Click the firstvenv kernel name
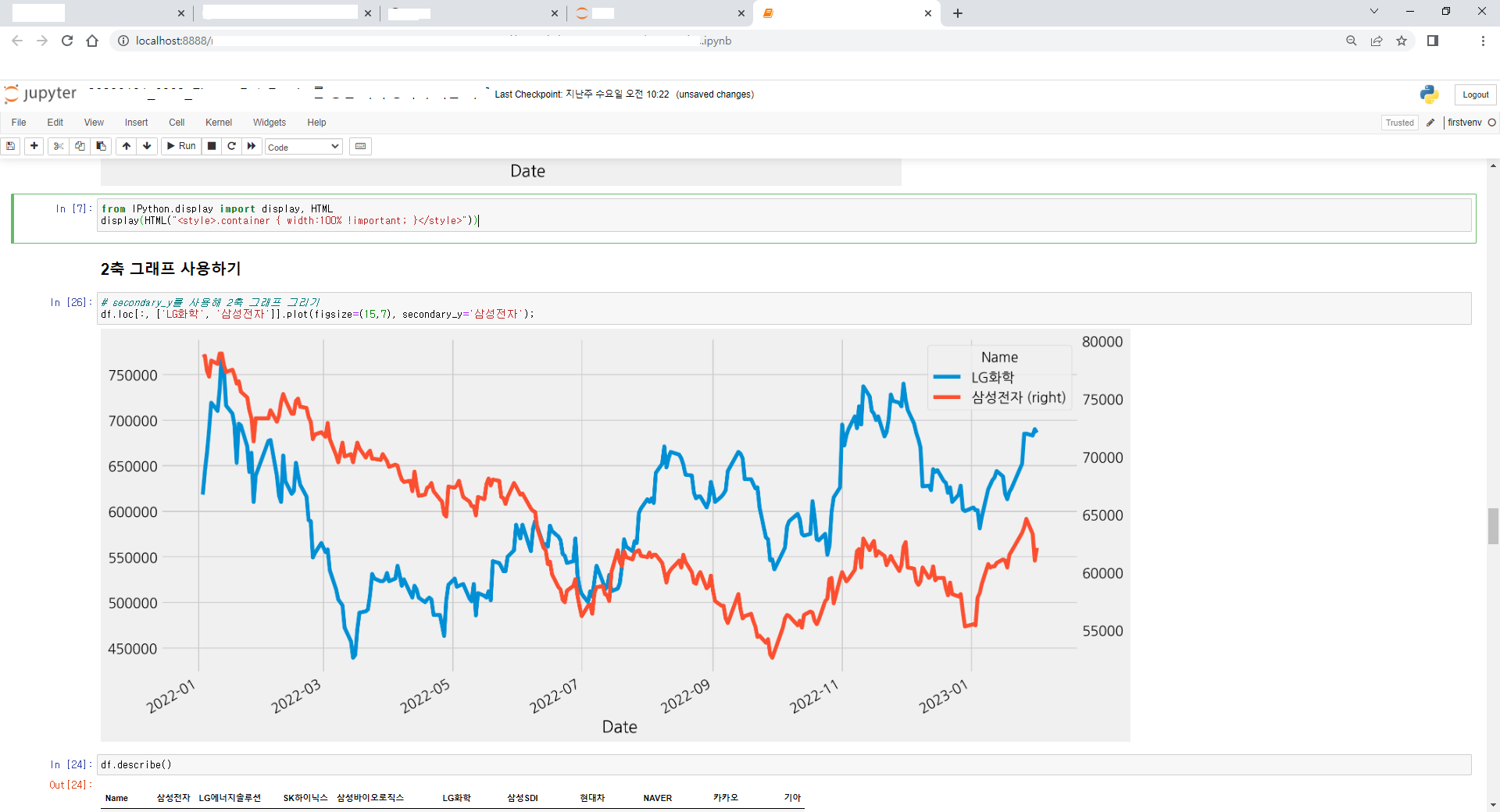Image resolution: width=1500 pixels, height=812 pixels. [x=1464, y=123]
